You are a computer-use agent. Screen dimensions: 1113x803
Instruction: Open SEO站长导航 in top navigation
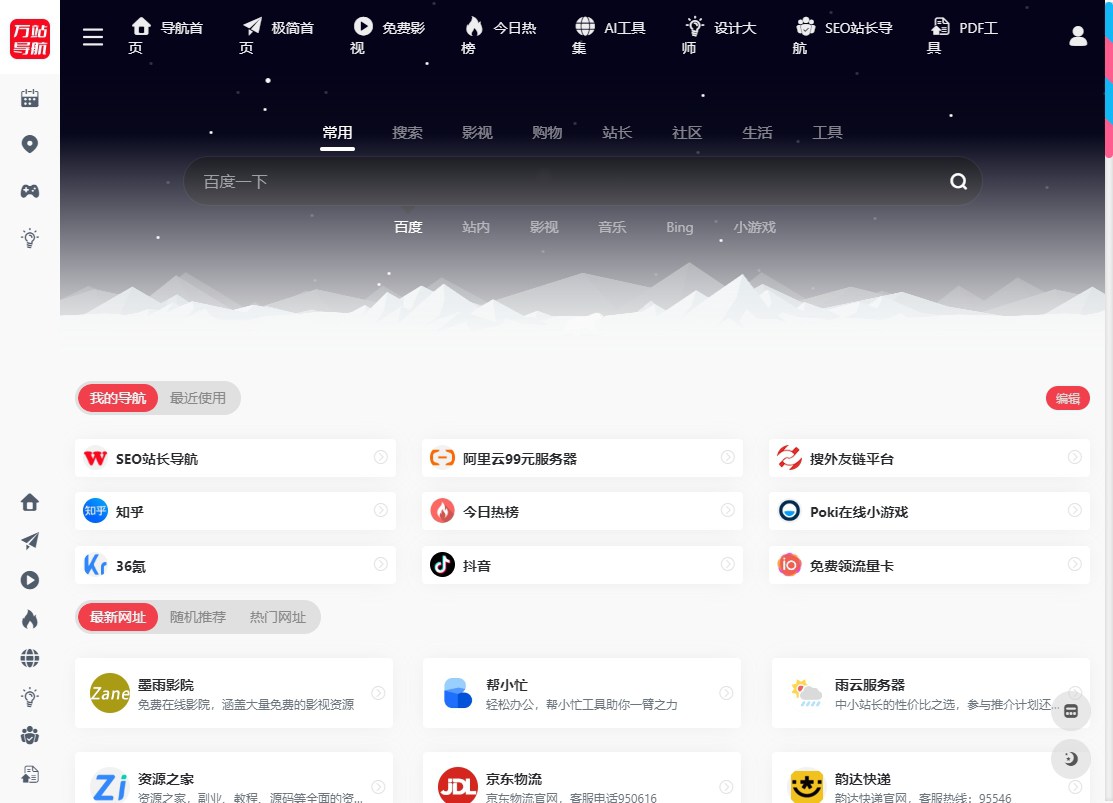[x=843, y=37]
